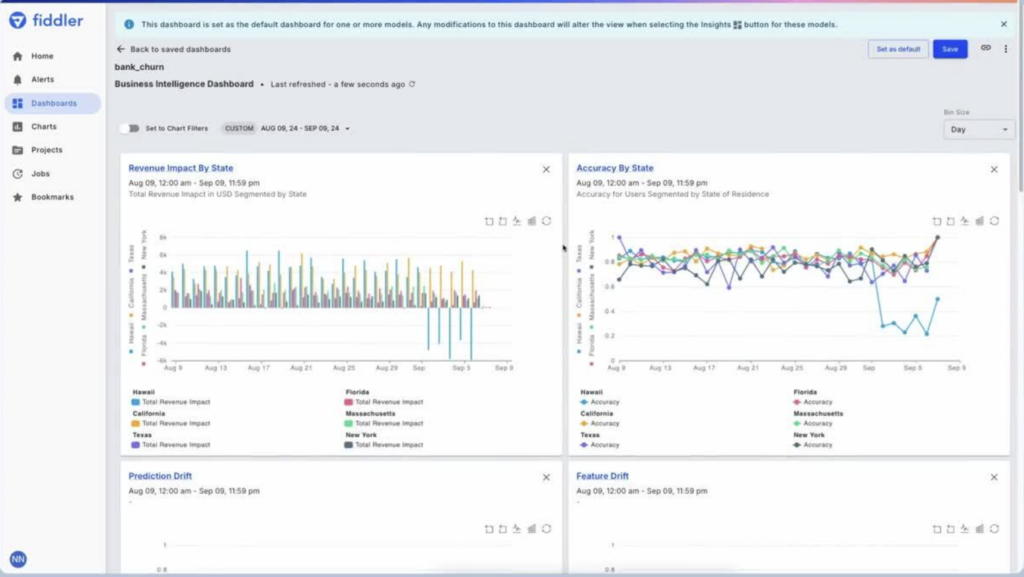Click leftmost zoom icon on Revenue Impact chart

point(489,221)
